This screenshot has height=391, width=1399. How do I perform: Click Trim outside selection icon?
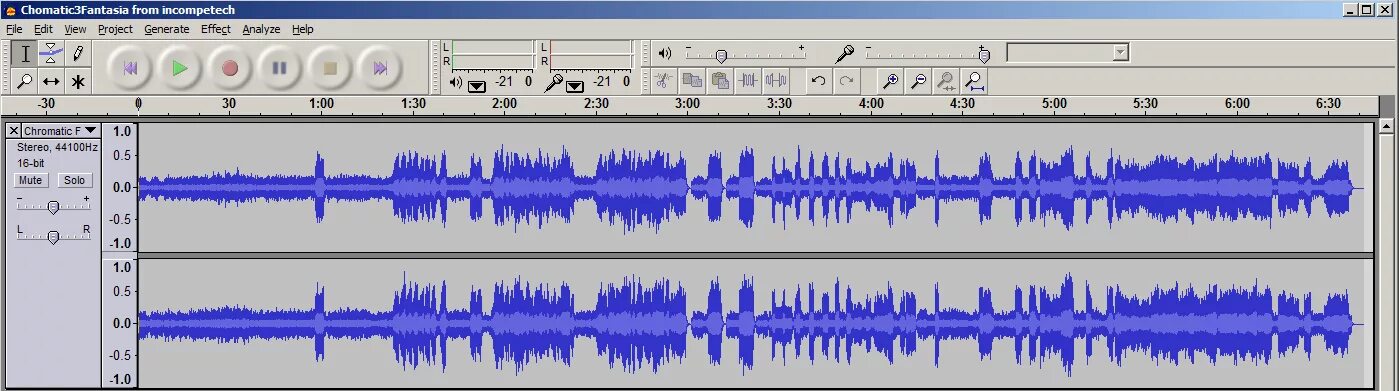[747, 81]
